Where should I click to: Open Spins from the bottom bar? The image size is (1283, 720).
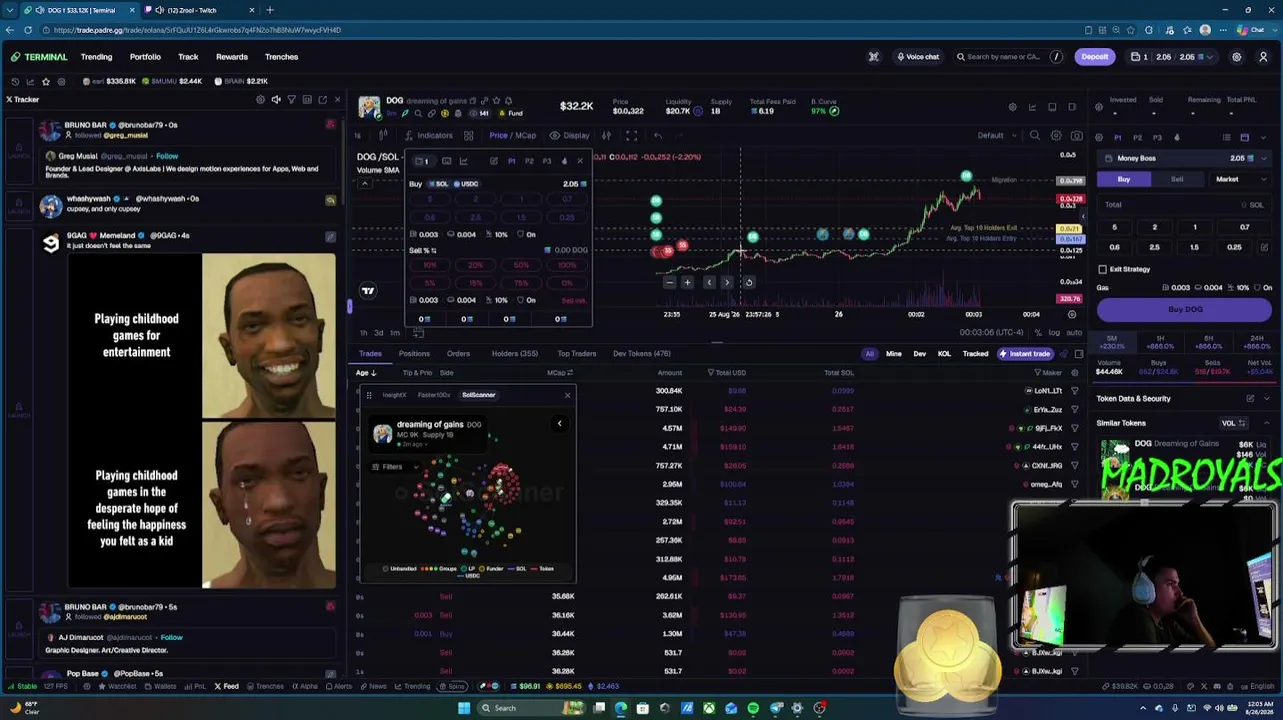tap(453, 687)
